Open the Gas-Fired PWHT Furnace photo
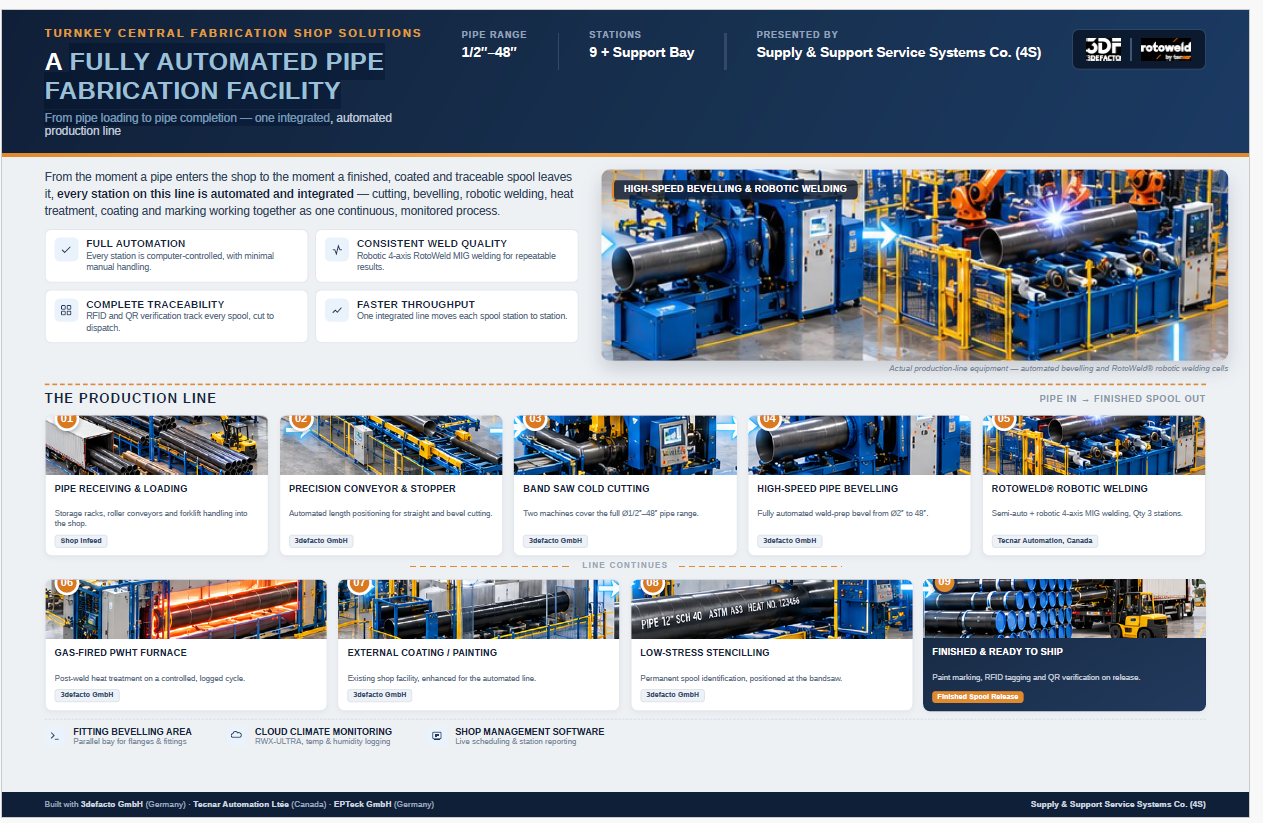The height and width of the screenshot is (823, 1263). click(186, 609)
